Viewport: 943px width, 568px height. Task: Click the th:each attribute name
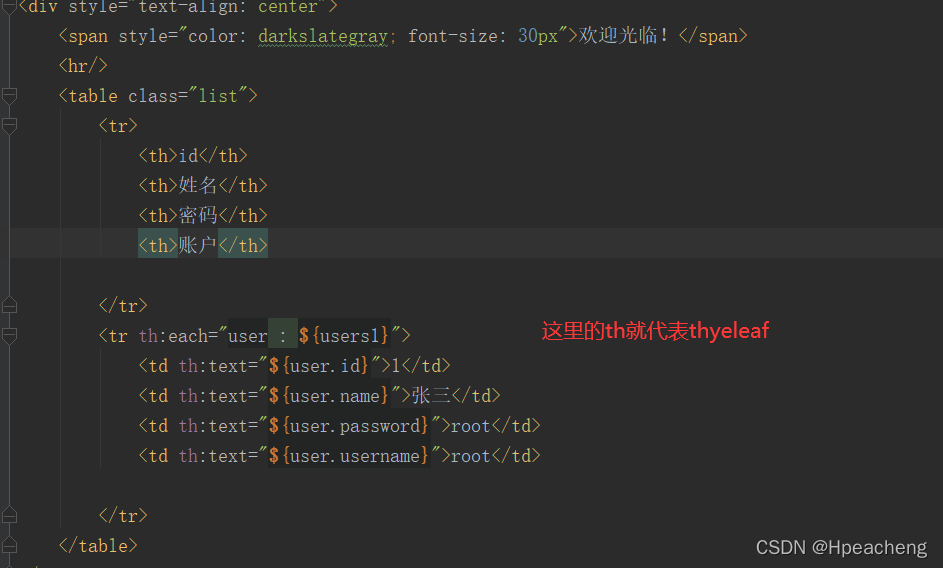[x=173, y=336]
